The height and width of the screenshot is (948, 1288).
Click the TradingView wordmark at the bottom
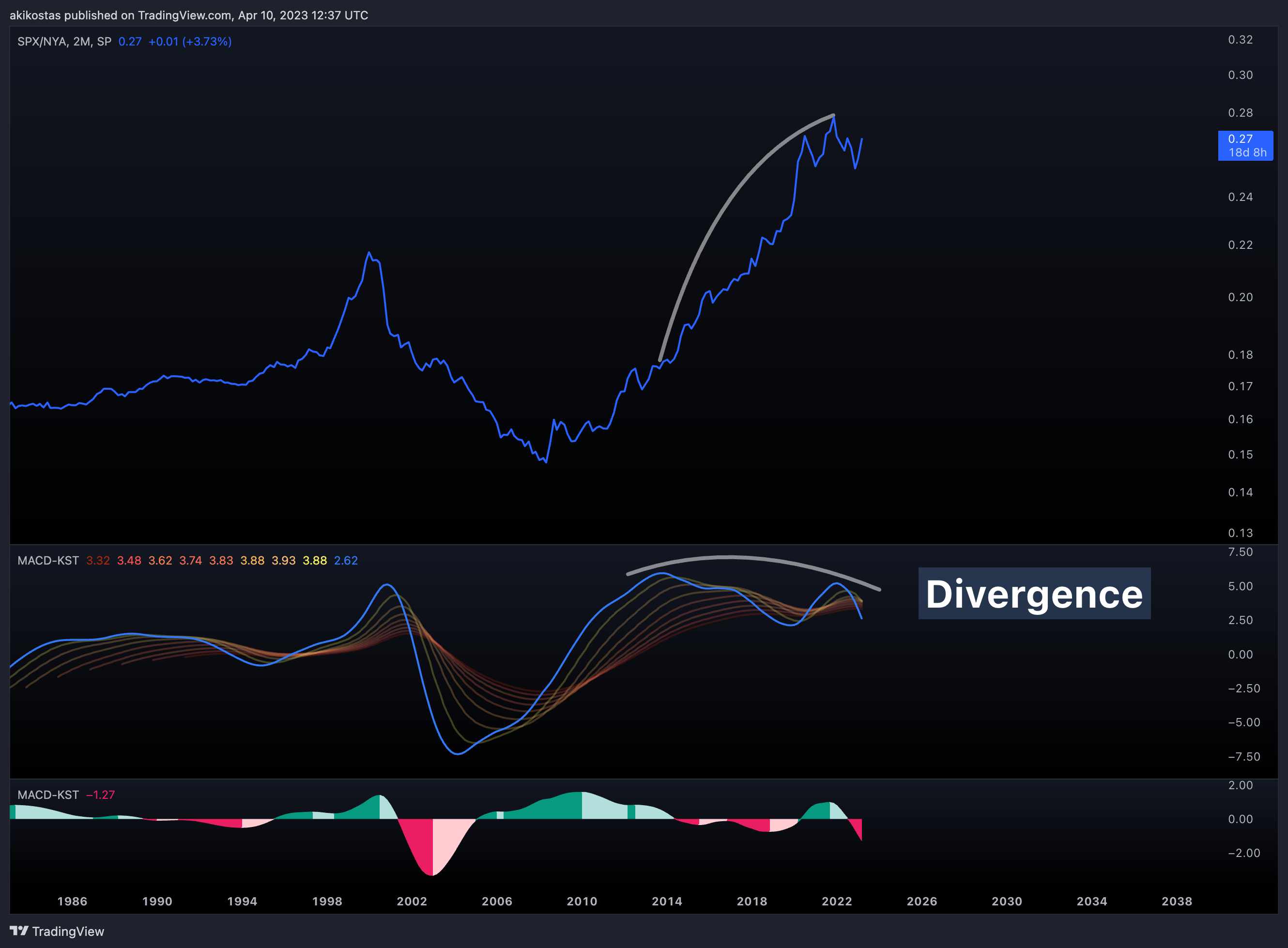[68, 932]
